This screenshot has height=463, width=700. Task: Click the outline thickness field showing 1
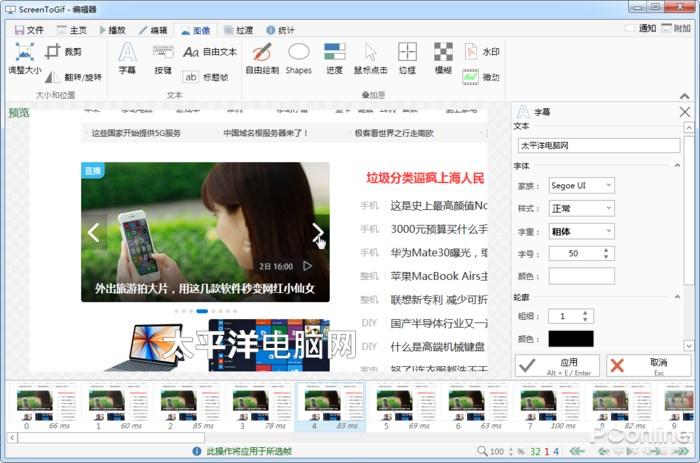point(563,316)
